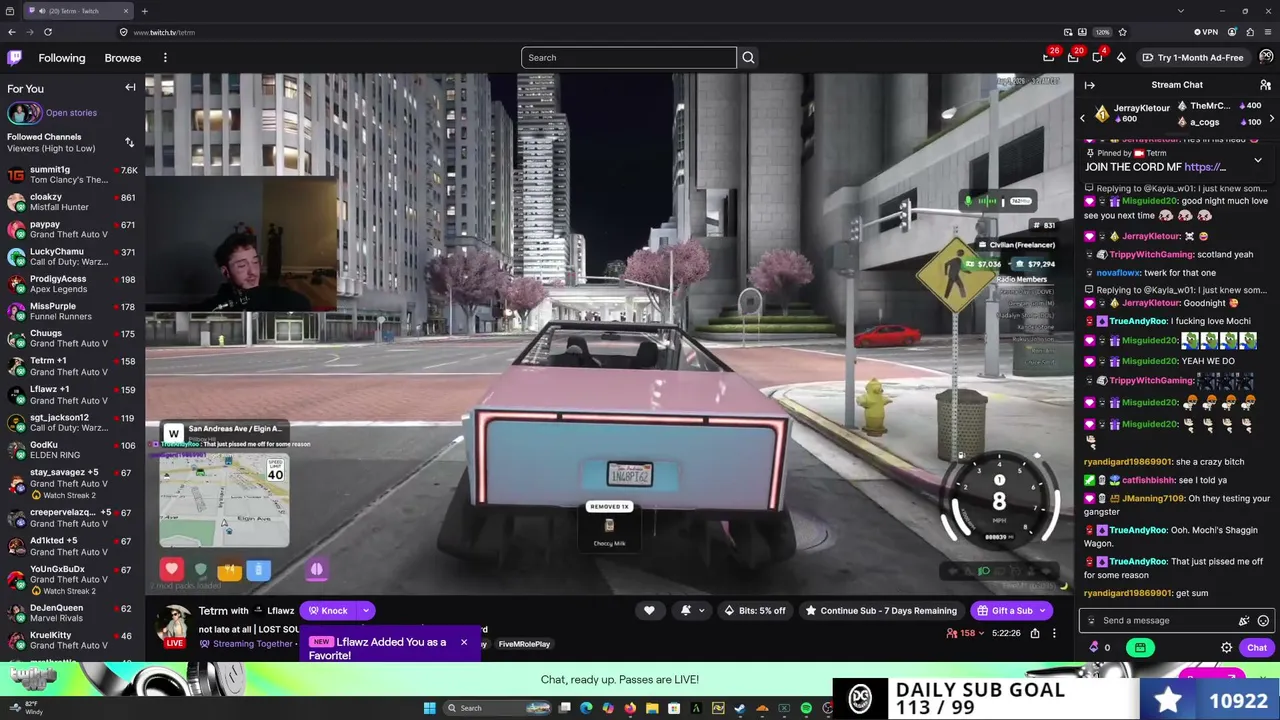Click the Bits: 5% off button
This screenshot has height=720, width=1280.
pos(755,611)
